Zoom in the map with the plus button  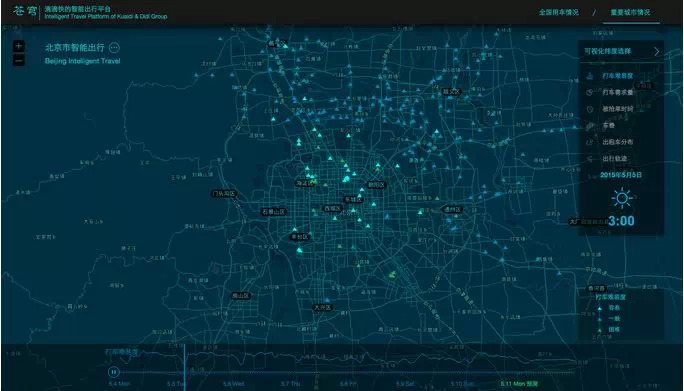[x=19, y=46]
